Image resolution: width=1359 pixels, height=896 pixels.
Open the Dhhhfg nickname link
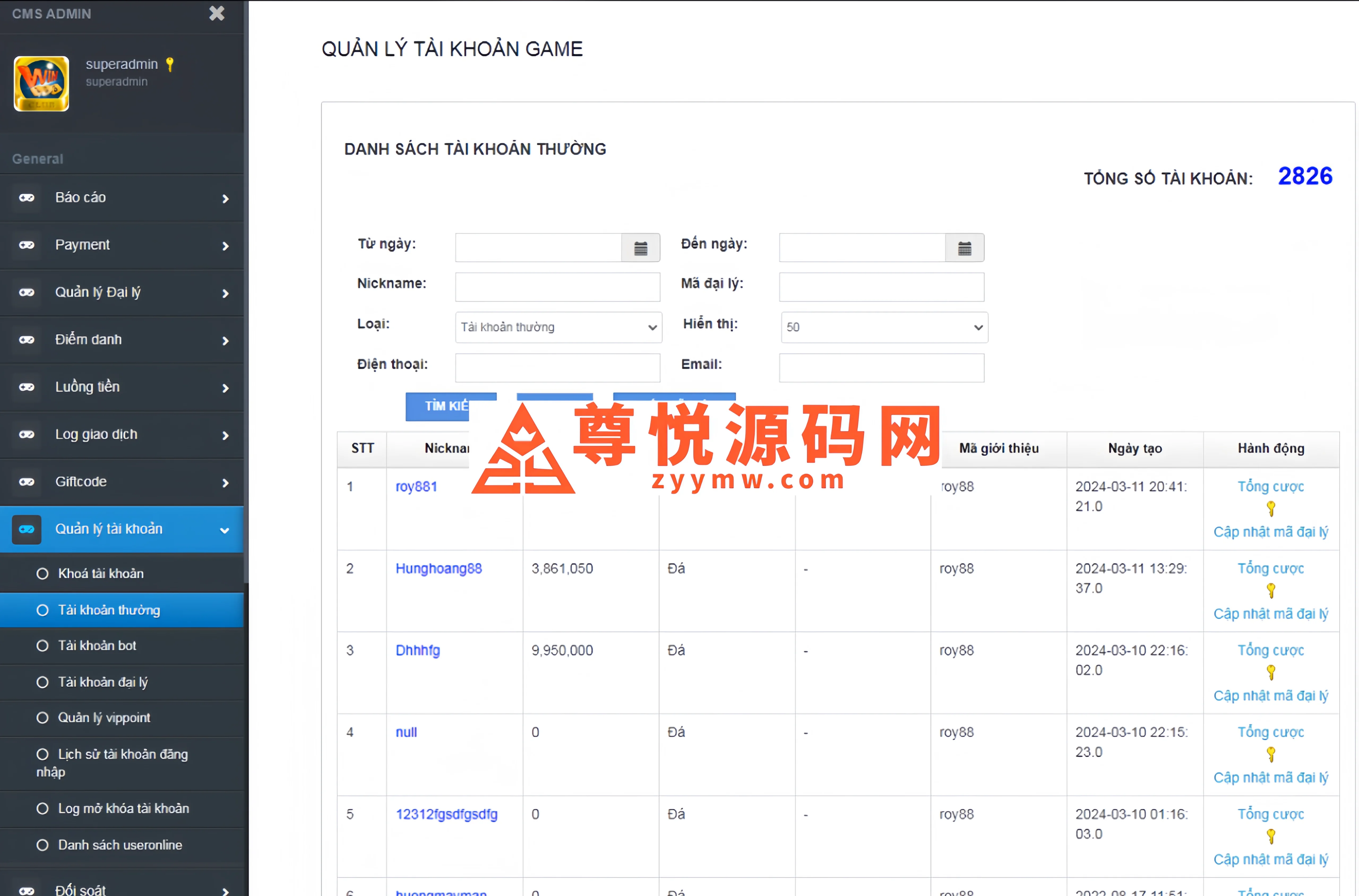point(417,650)
